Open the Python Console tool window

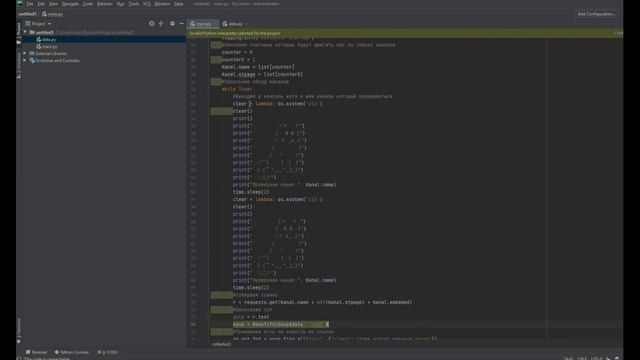click(71, 352)
